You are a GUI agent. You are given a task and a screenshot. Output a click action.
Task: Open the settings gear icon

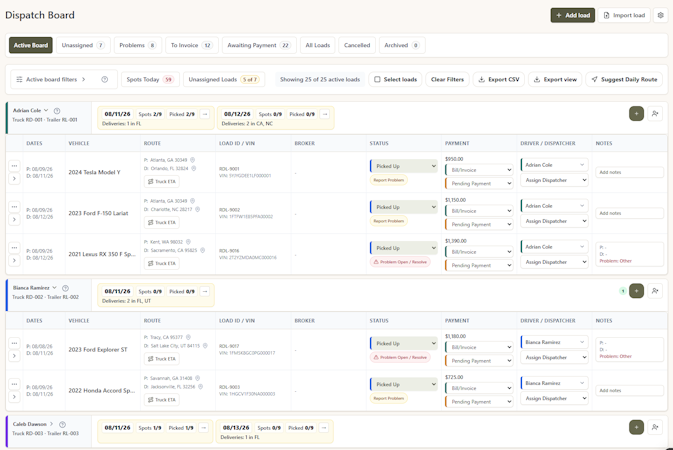point(660,15)
